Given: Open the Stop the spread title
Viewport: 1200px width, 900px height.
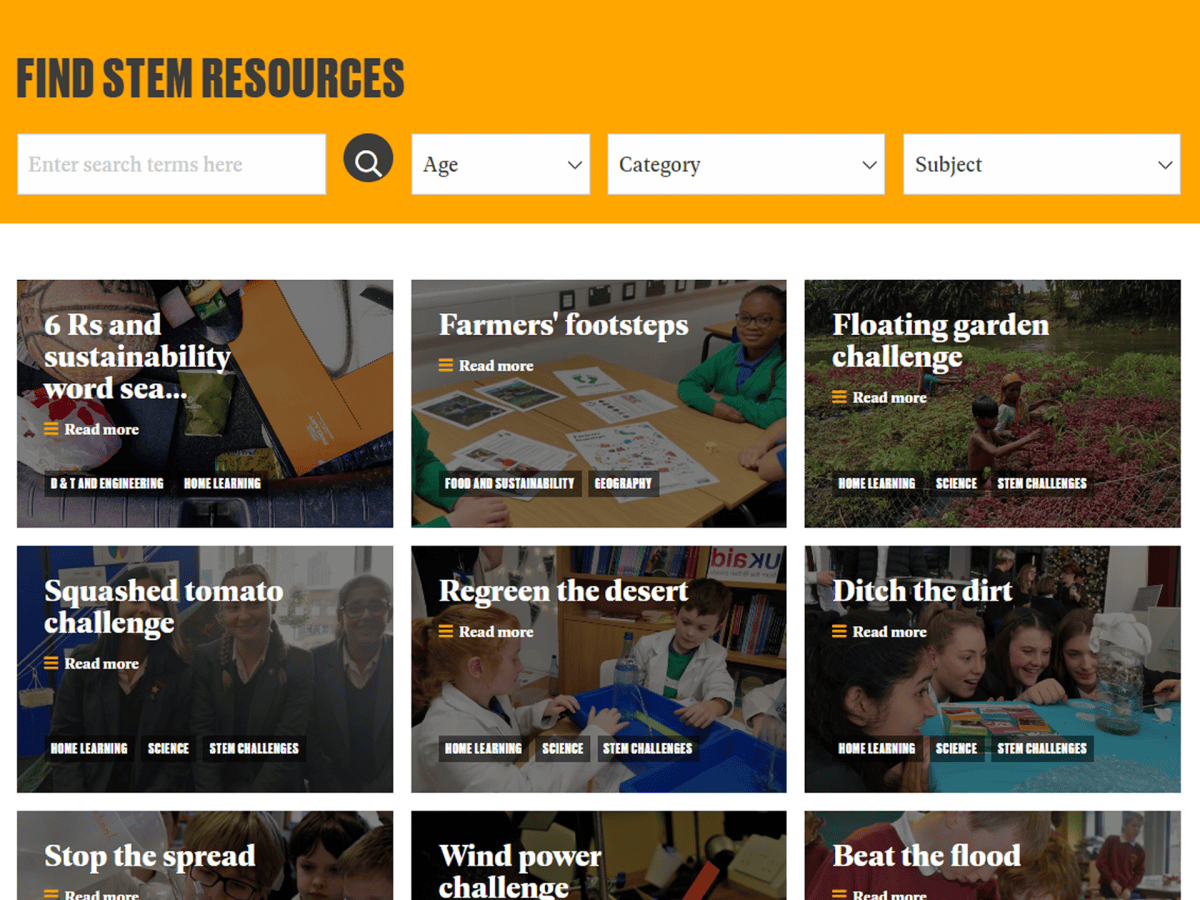Looking at the screenshot, I should pos(149,856).
